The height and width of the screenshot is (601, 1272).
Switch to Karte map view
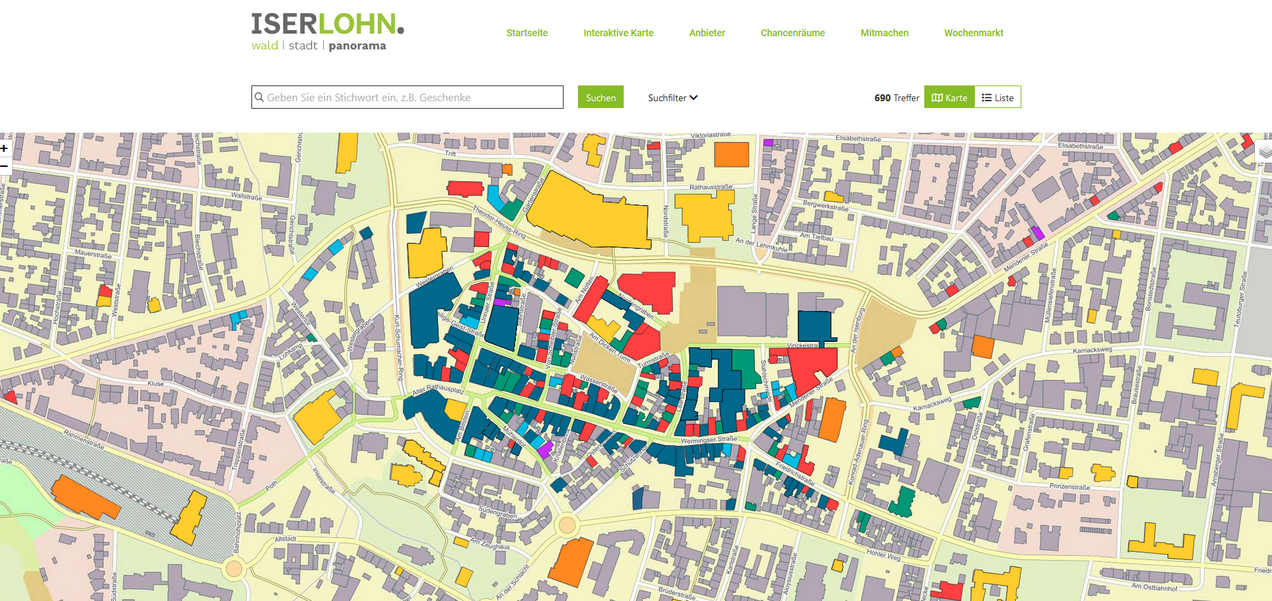(x=949, y=97)
